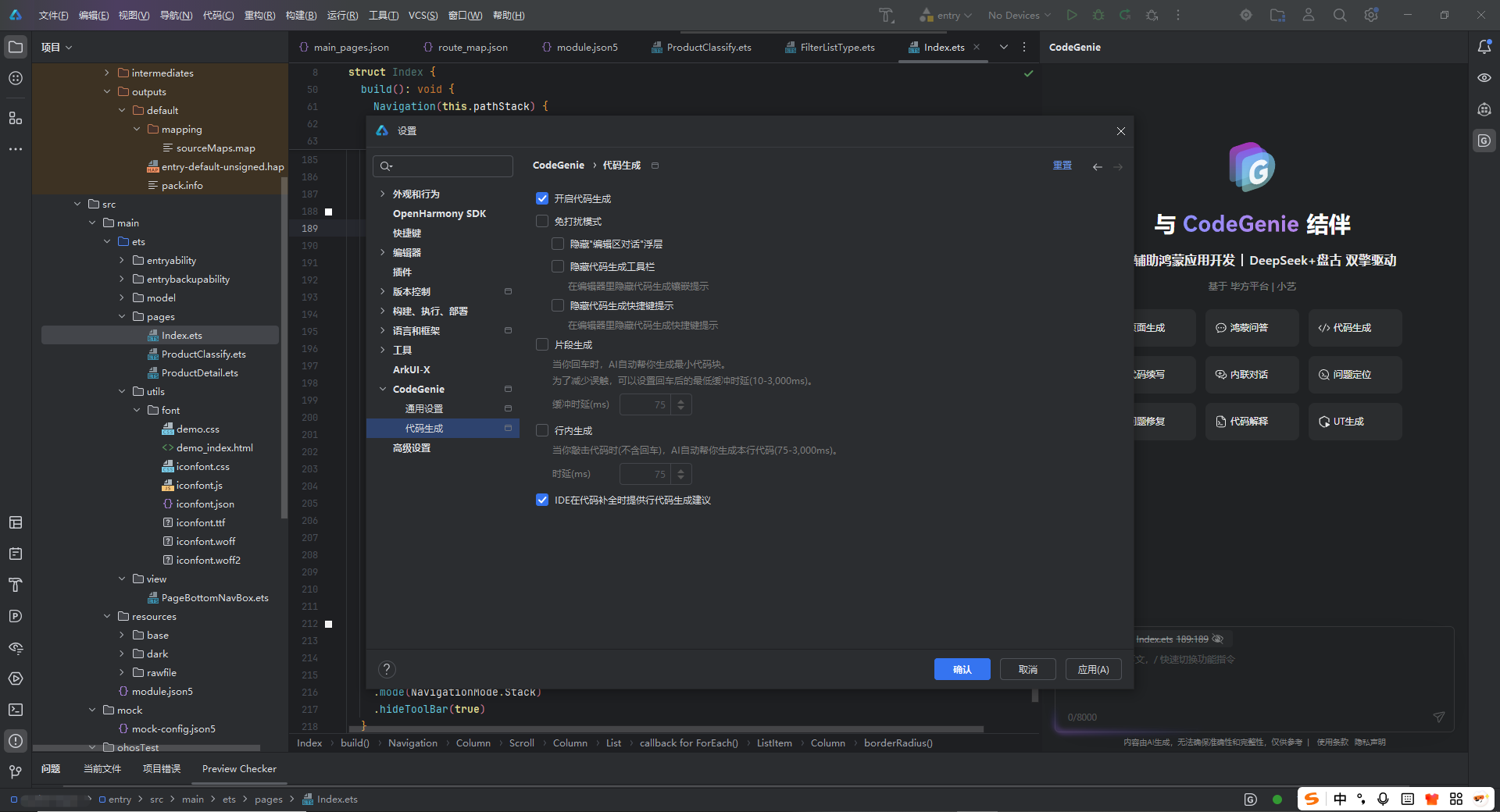Click the more tool windows ellipsis on left
This screenshot has width=1500, height=812.
16,149
